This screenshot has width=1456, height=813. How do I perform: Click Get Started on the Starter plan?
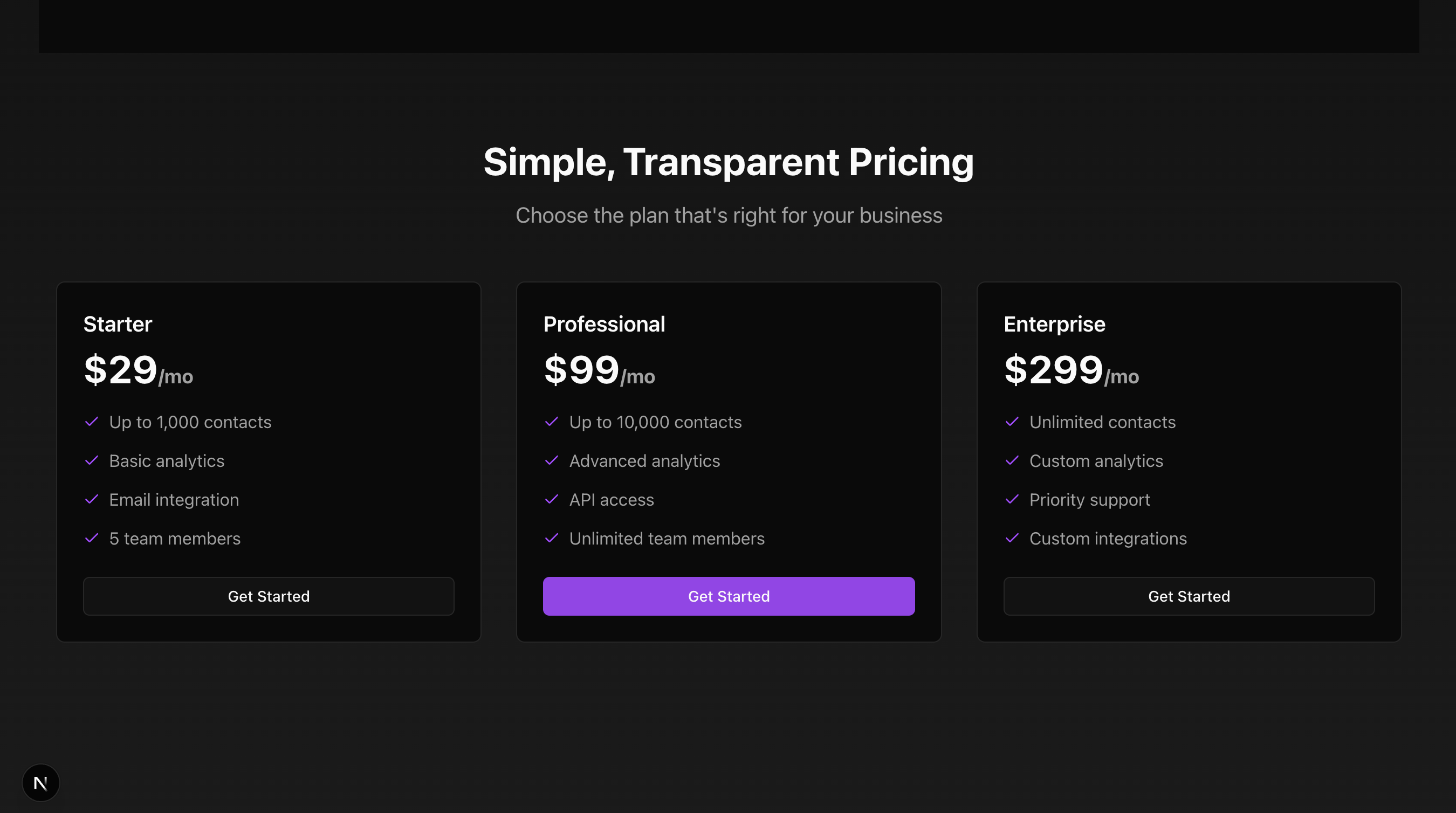(269, 596)
